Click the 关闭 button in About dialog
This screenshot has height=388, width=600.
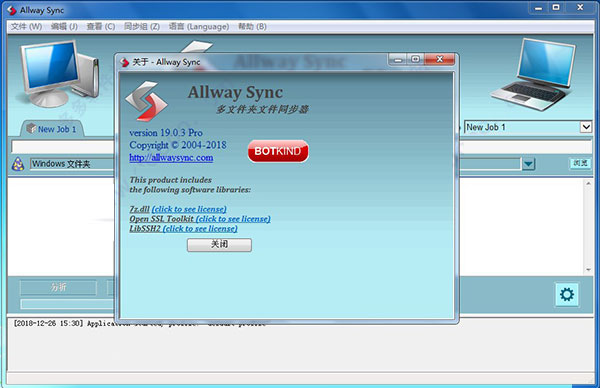[x=219, y=245]
